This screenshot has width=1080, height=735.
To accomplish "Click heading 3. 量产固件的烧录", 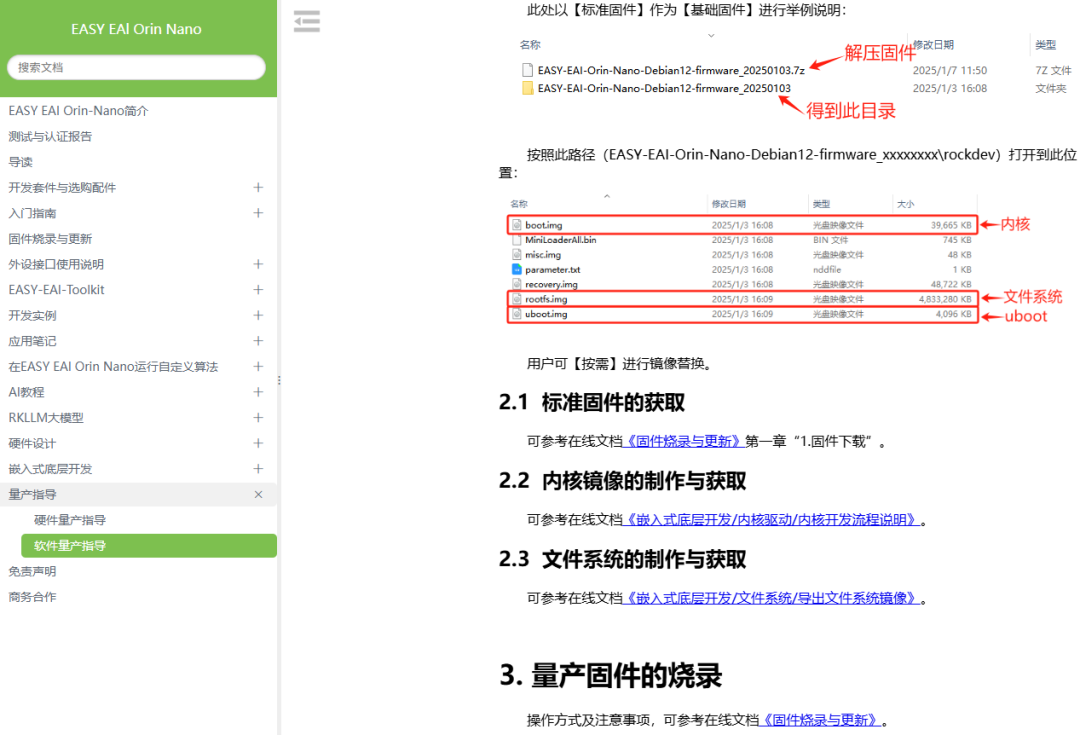I will [x=611, y=675].
